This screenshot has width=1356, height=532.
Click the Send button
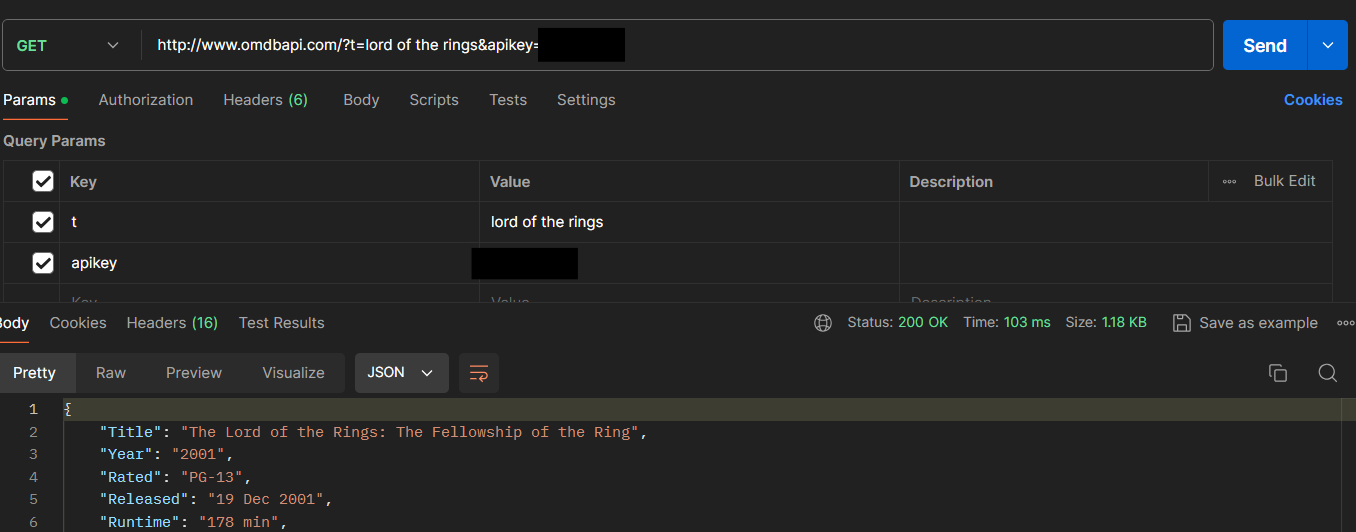[1265, 45]
